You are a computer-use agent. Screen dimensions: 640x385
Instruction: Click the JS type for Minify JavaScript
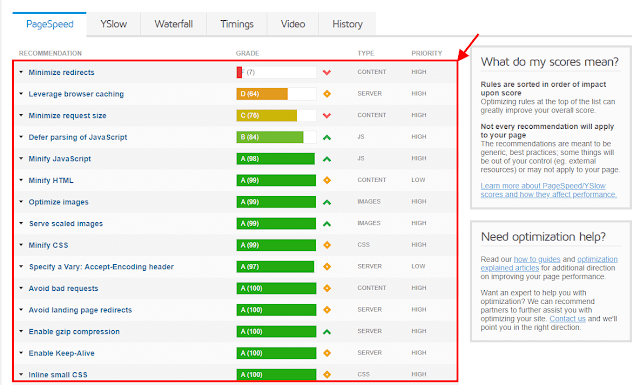click(x=361, y=158)
